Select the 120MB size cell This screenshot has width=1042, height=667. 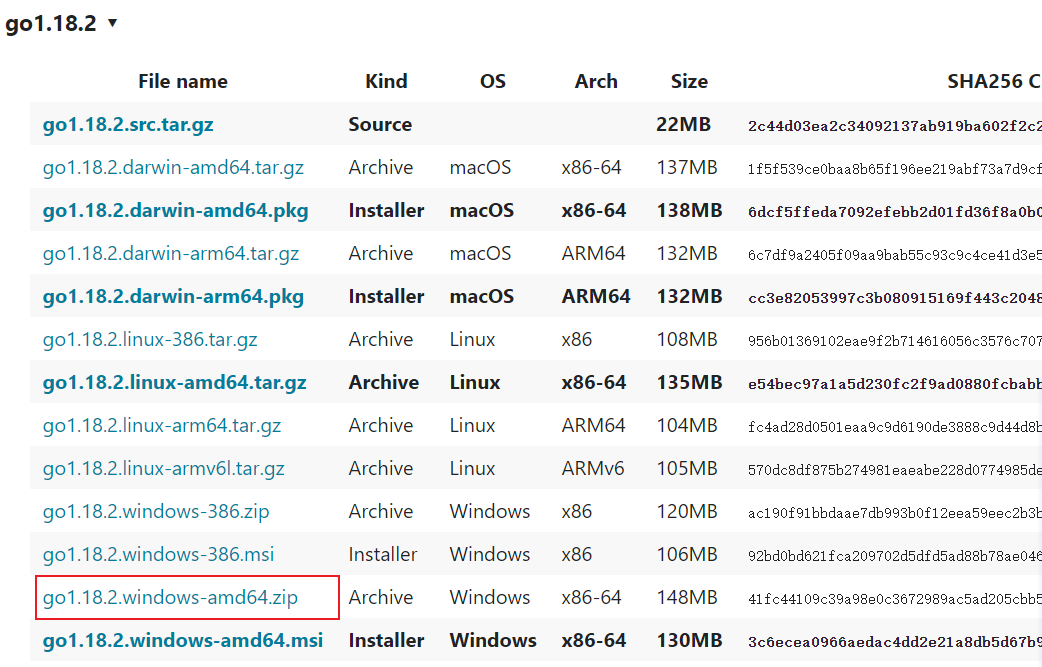click(x=687, y=512)
